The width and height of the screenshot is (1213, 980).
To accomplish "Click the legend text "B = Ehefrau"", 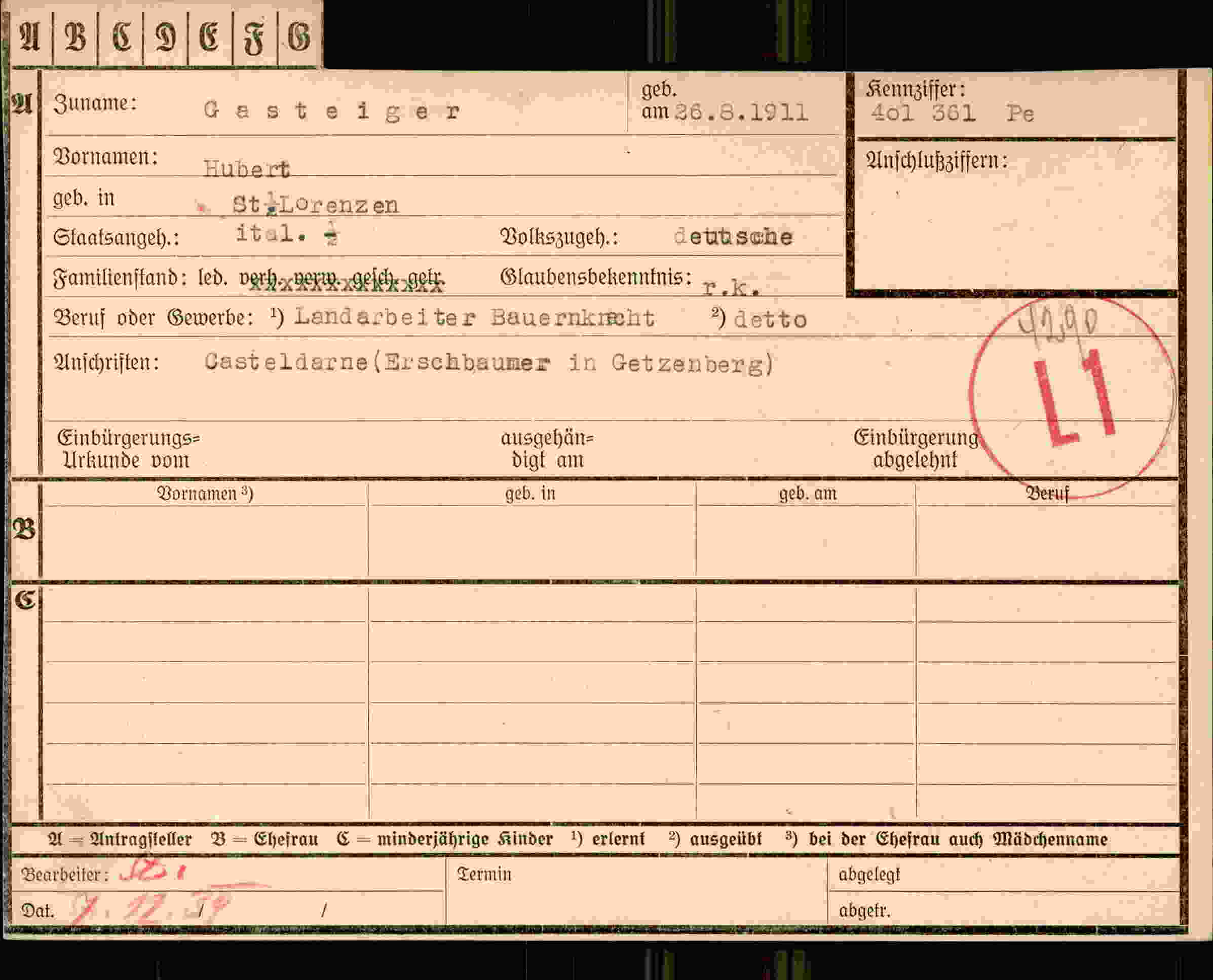I will pos(264,840).
